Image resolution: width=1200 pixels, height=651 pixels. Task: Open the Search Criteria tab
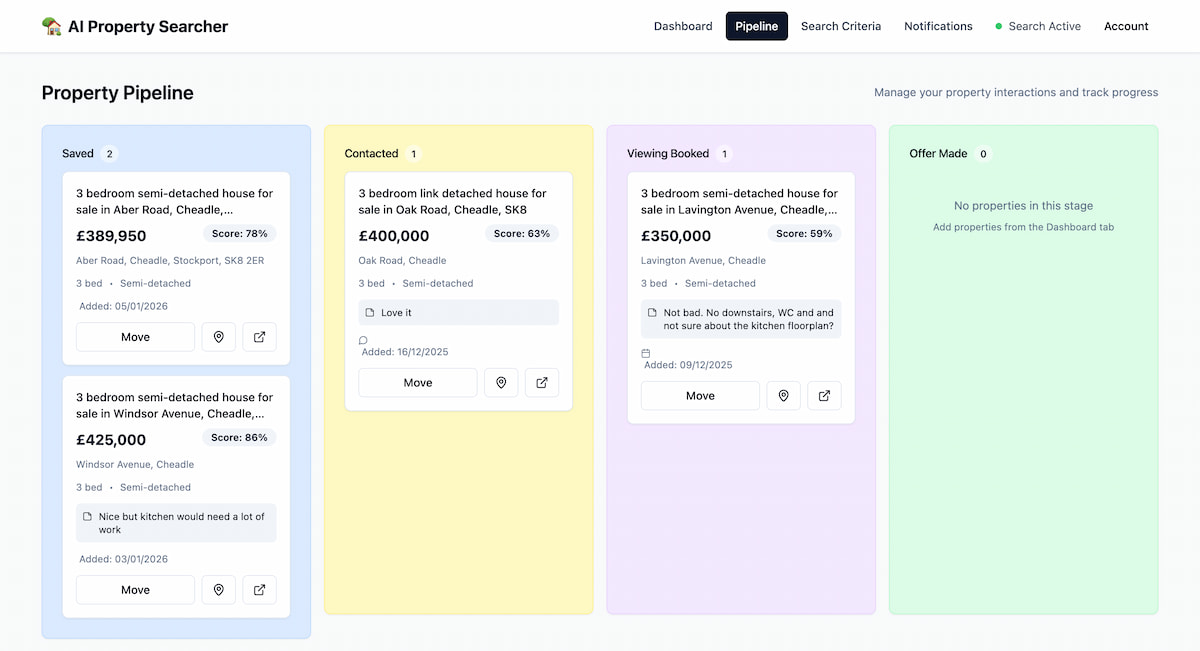[x=841, y=26]
